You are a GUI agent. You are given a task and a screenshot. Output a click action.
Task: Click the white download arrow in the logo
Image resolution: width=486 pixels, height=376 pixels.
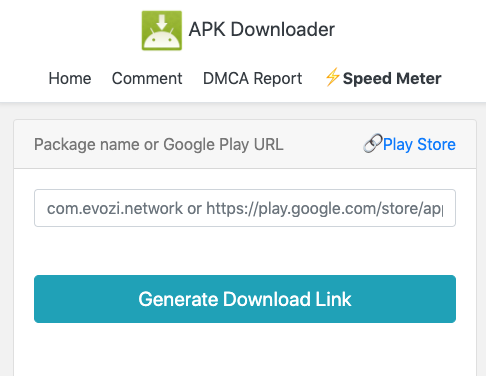[x=162, y=22]
